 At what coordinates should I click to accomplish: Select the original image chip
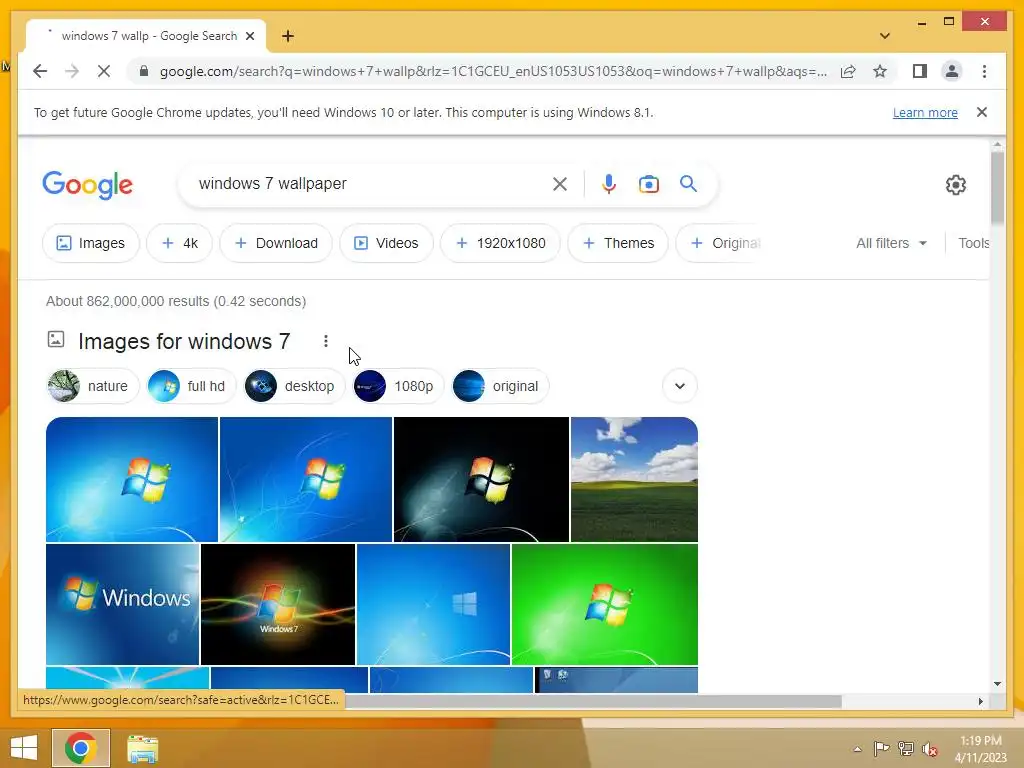pos(500,386)
